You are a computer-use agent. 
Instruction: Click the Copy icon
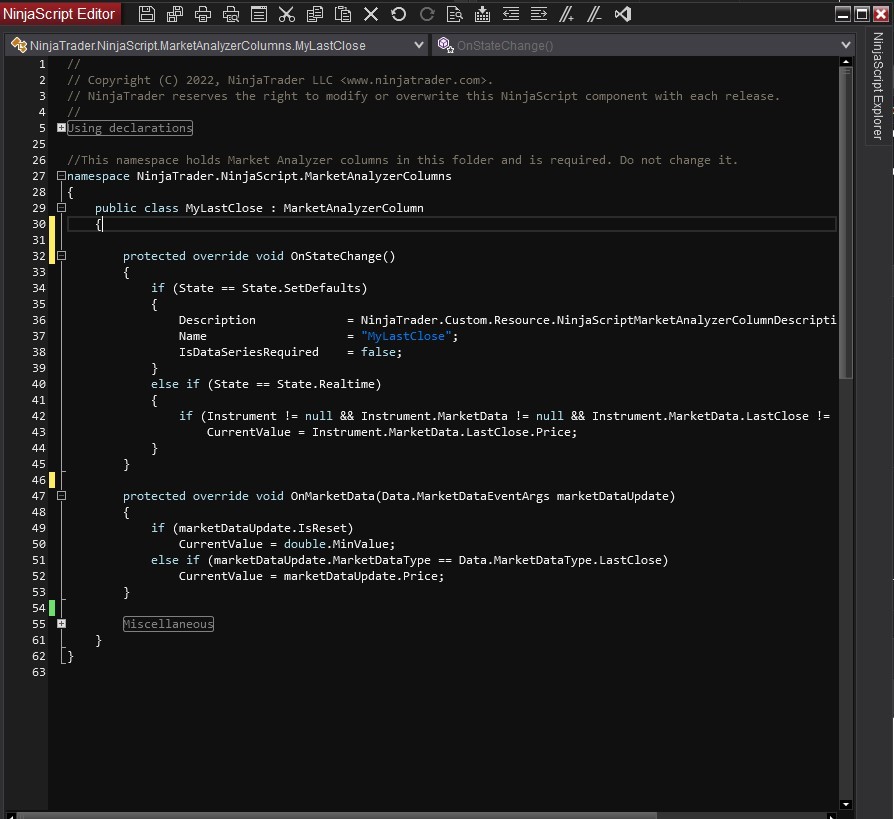[315, 14]
